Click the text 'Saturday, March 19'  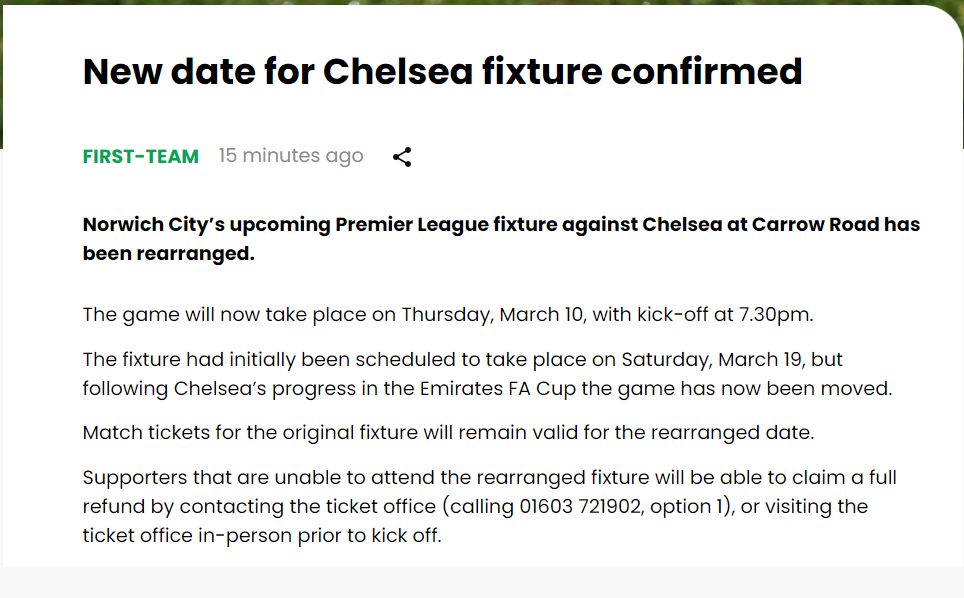pos(705,359)
